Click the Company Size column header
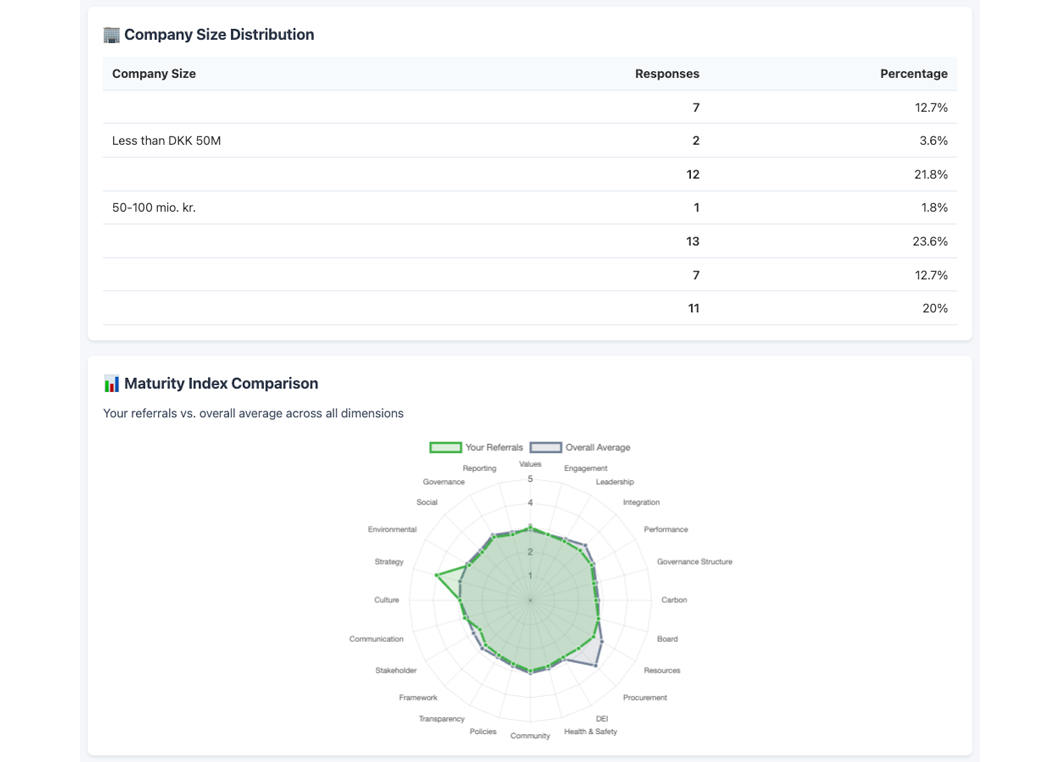Screen dimensions: 1060x762 [x=154, y=74]
